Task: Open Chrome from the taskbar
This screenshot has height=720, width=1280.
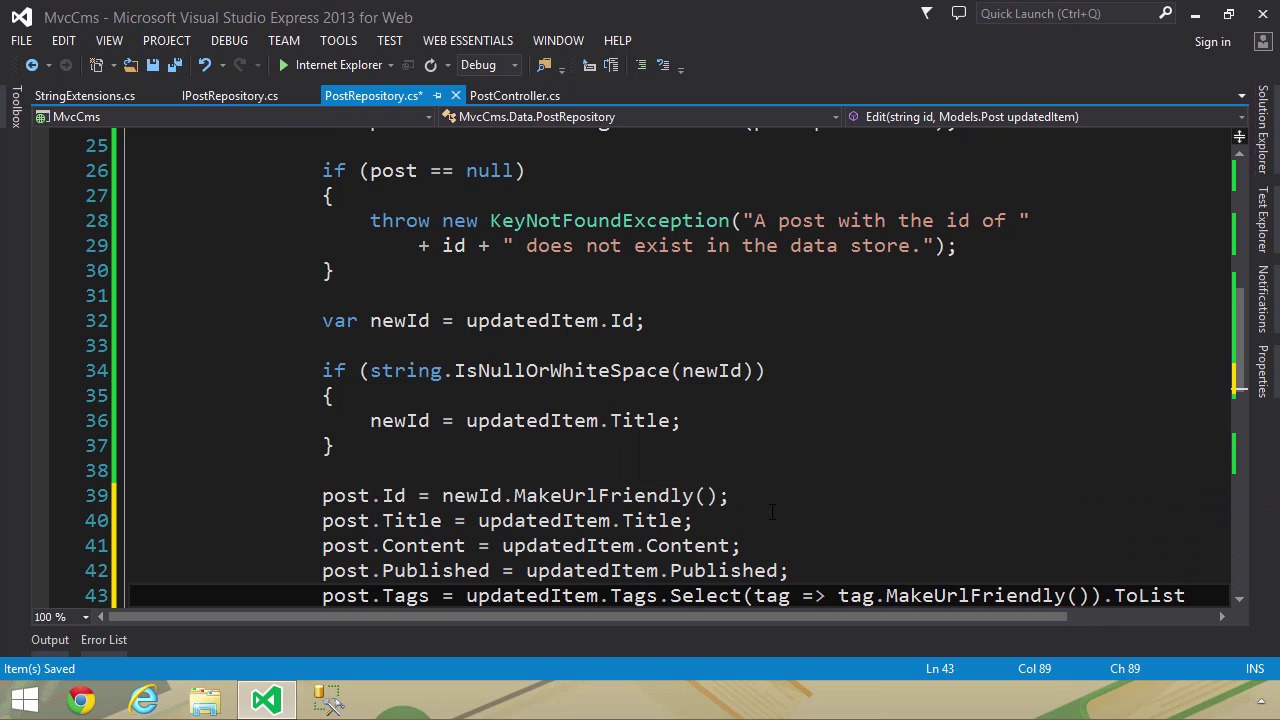Action: (x=82, y=699)
